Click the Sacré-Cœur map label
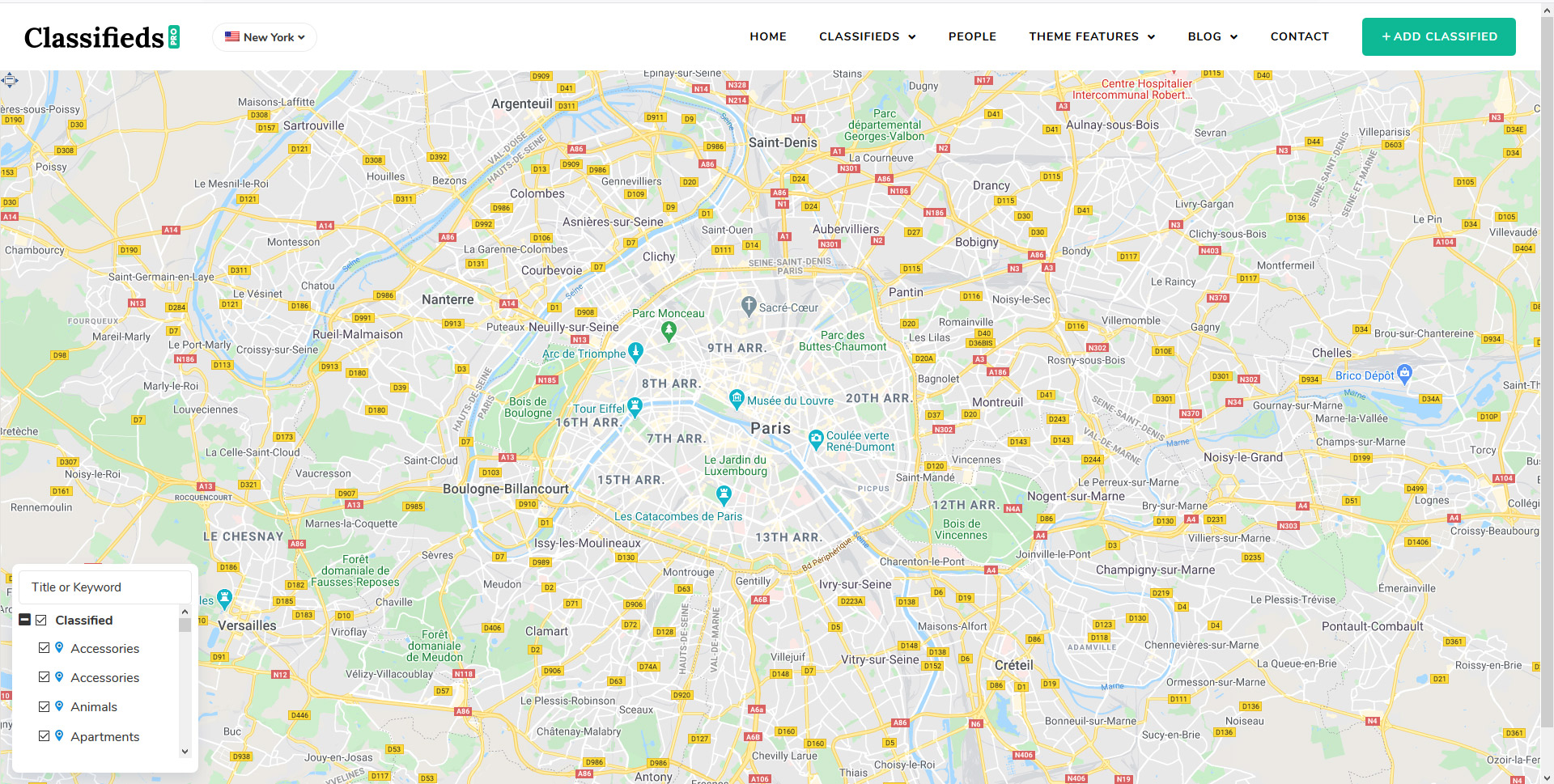 click(788, 307)
